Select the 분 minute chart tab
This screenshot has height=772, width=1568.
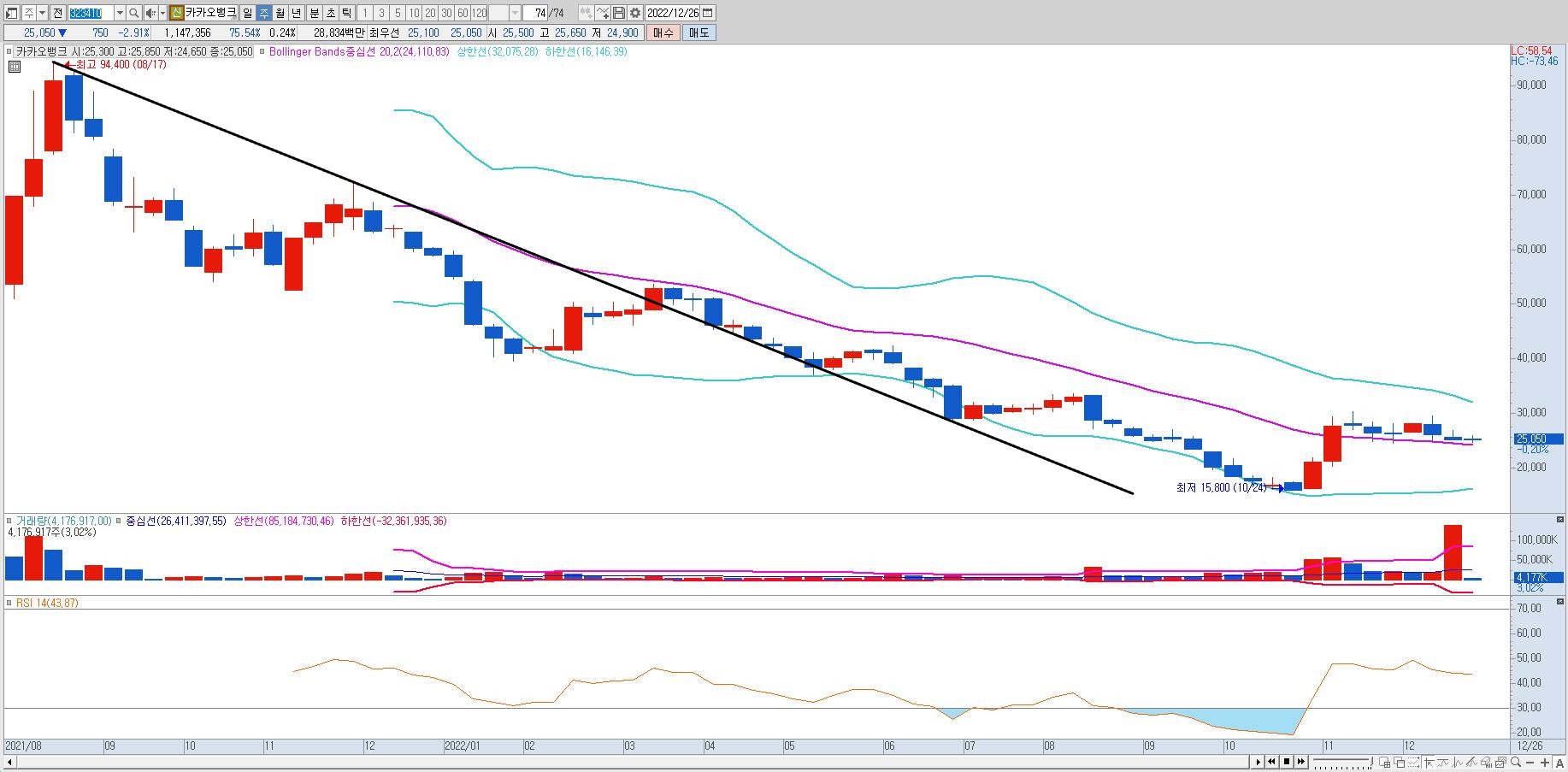coord(315,13)
